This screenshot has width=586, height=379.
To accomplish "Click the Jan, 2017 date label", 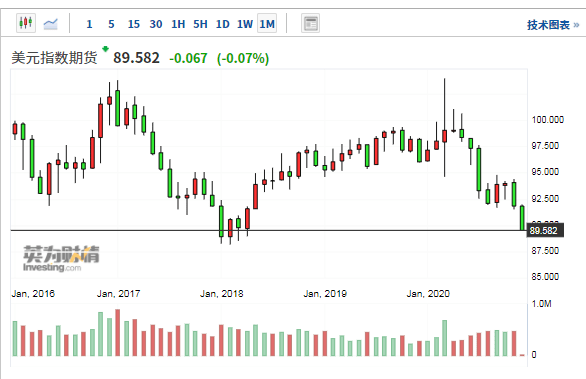I will pos(118,294).
